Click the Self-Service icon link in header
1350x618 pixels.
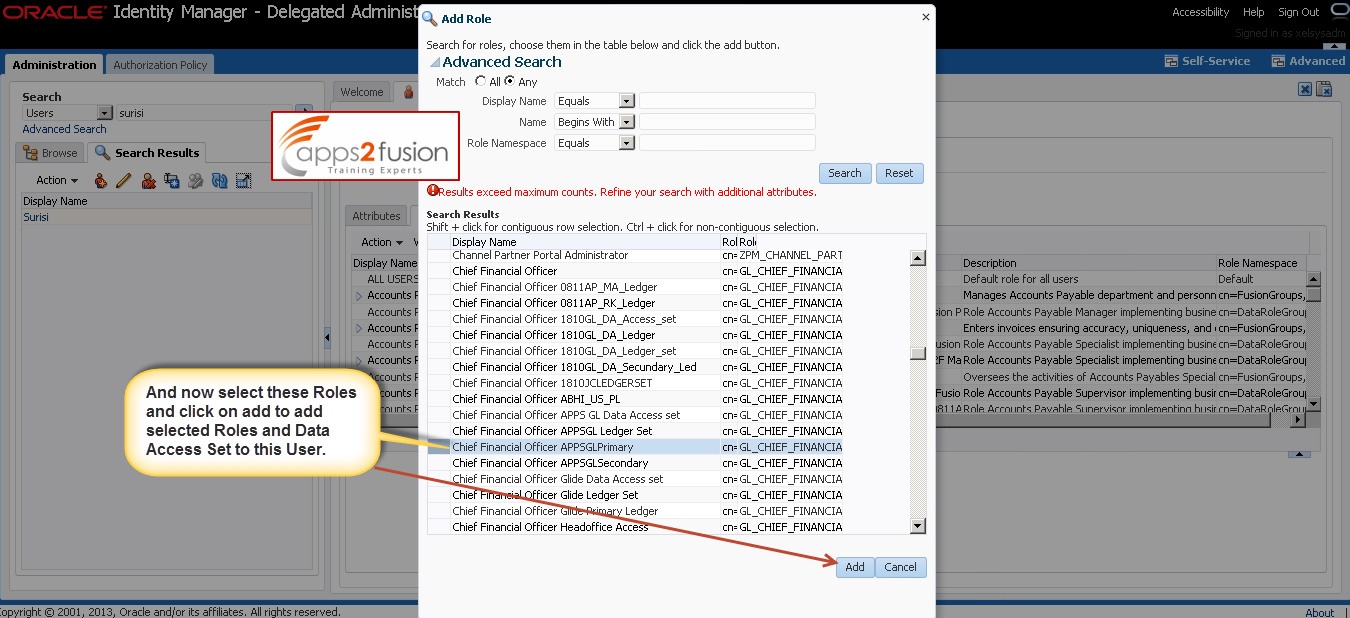(x=1208, y=61)
